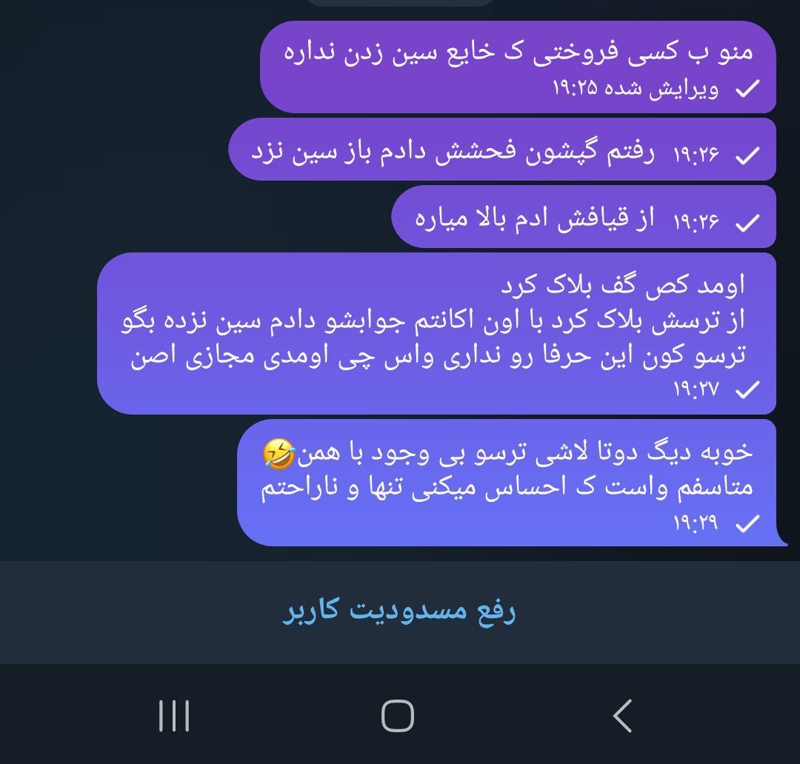Tap the Android back navigation arrow

coord(623,716)
